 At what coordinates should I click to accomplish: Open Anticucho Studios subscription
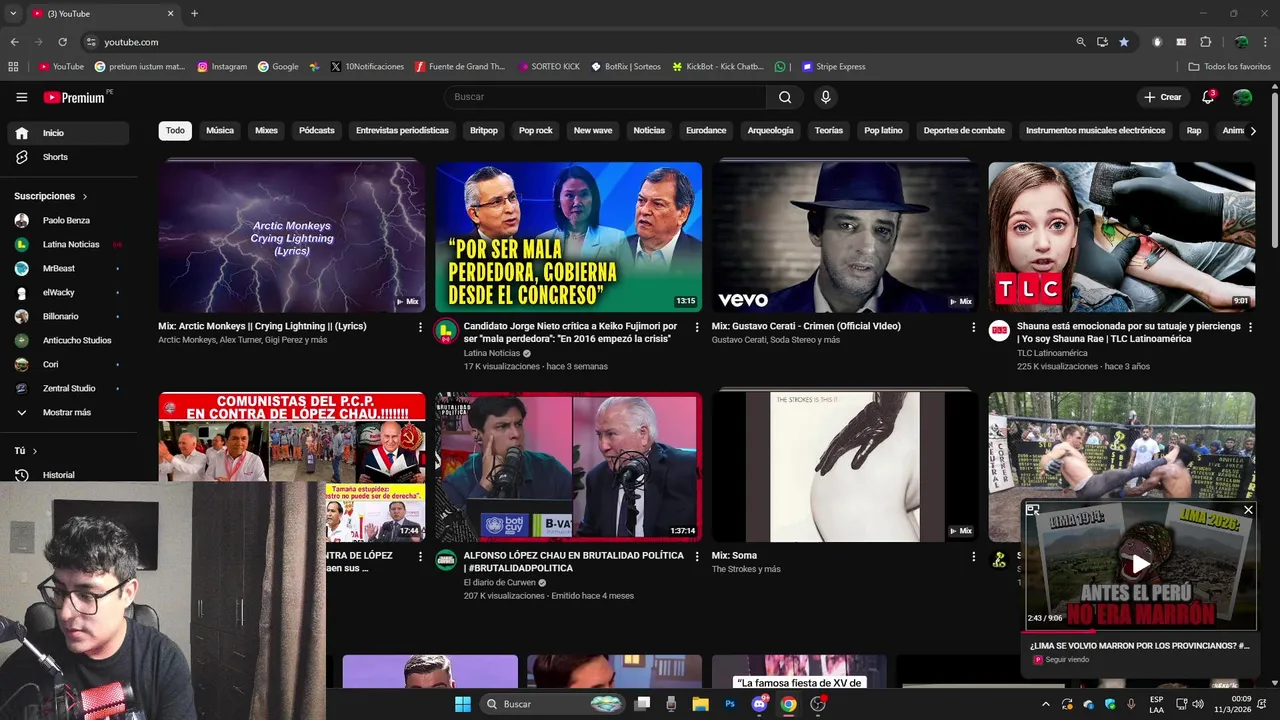(x=68, y=340)
